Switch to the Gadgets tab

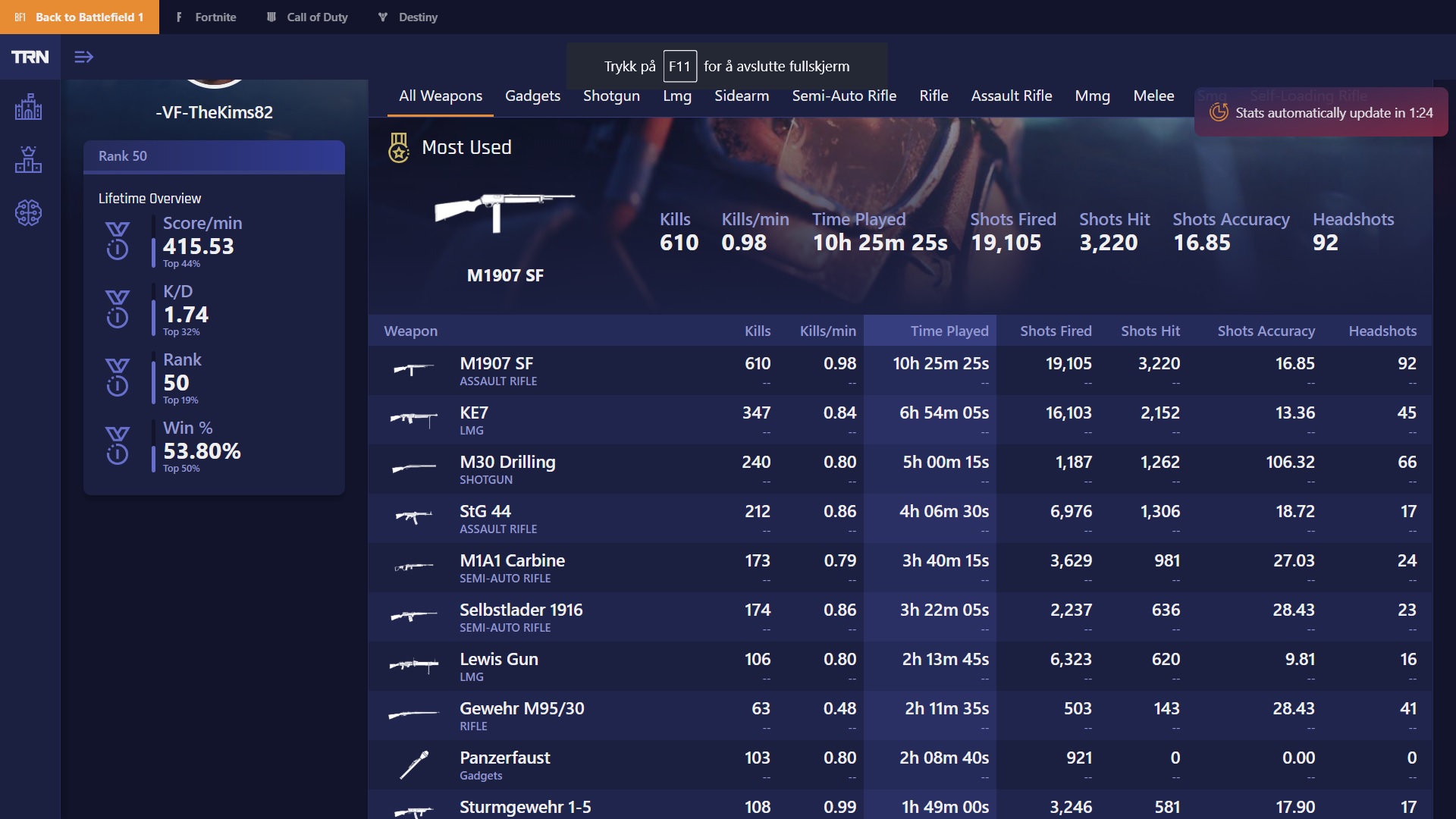click(532, 96)
